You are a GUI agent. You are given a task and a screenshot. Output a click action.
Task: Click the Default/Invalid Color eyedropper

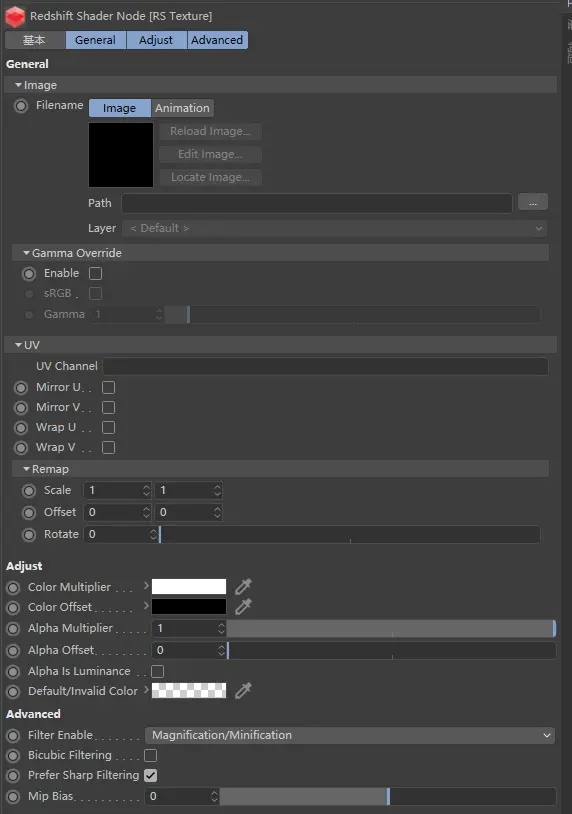click(x=243, y=690)
